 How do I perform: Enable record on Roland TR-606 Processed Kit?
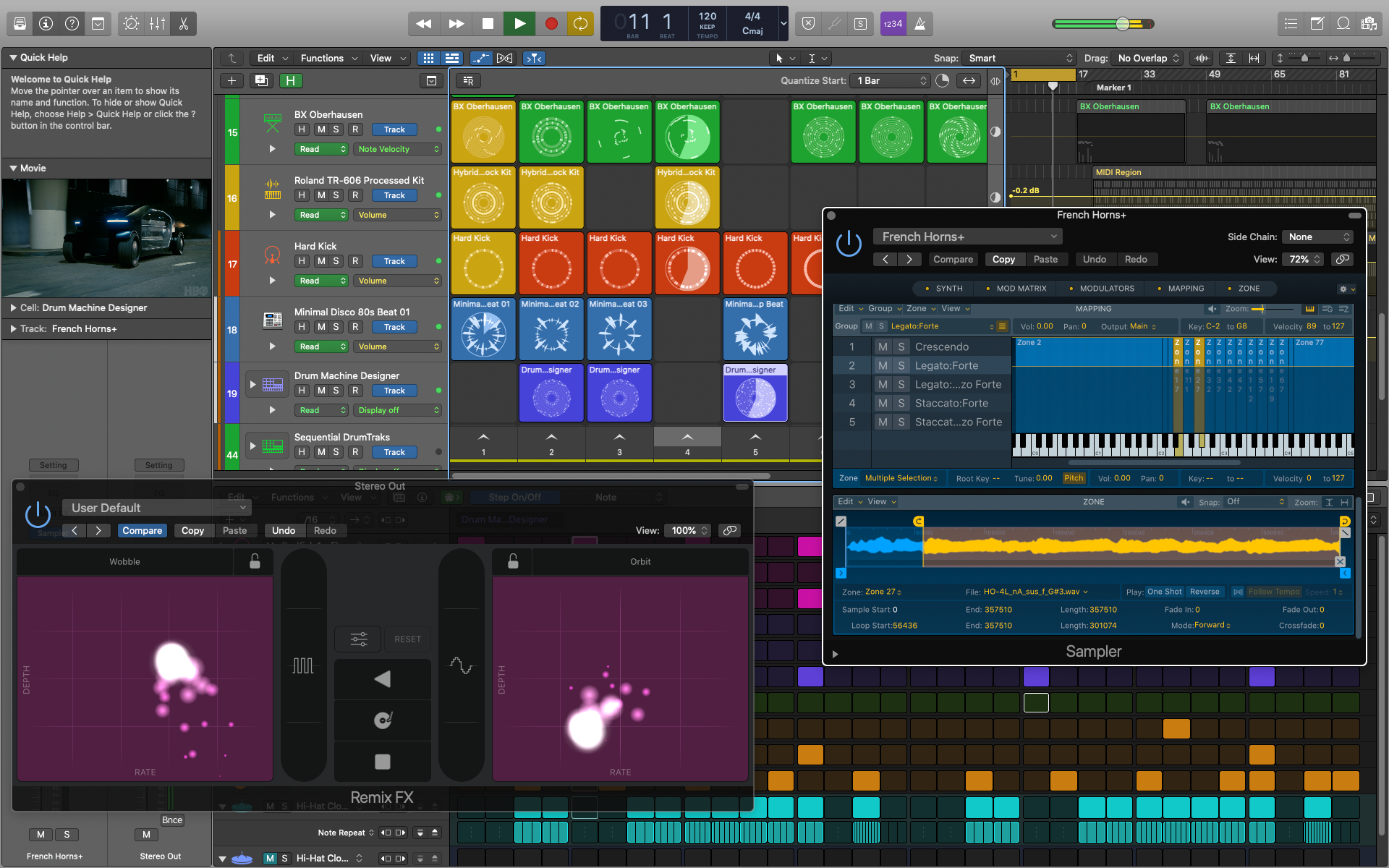point(355,195)
